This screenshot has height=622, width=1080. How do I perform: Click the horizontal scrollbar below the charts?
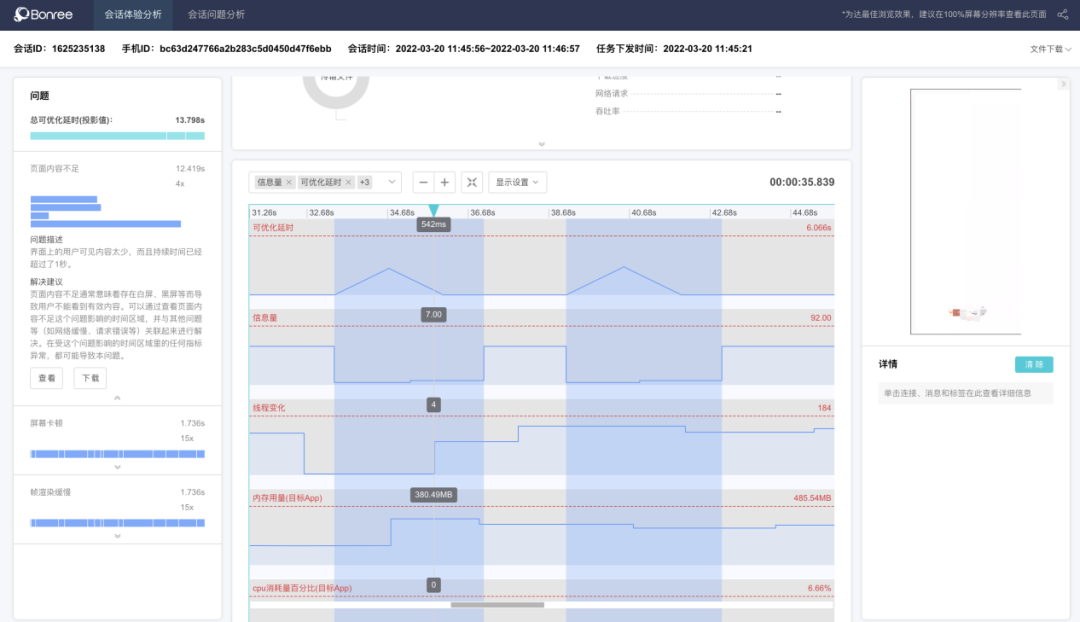pyautogui.click(x=497, y=605)
